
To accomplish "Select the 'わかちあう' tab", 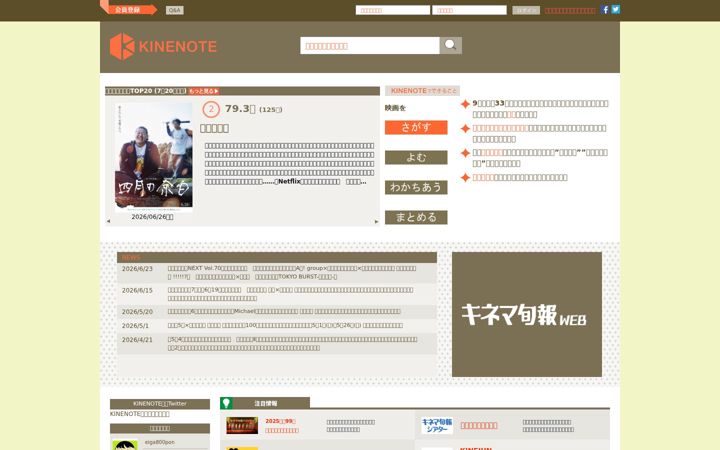I will pos(416,187).
